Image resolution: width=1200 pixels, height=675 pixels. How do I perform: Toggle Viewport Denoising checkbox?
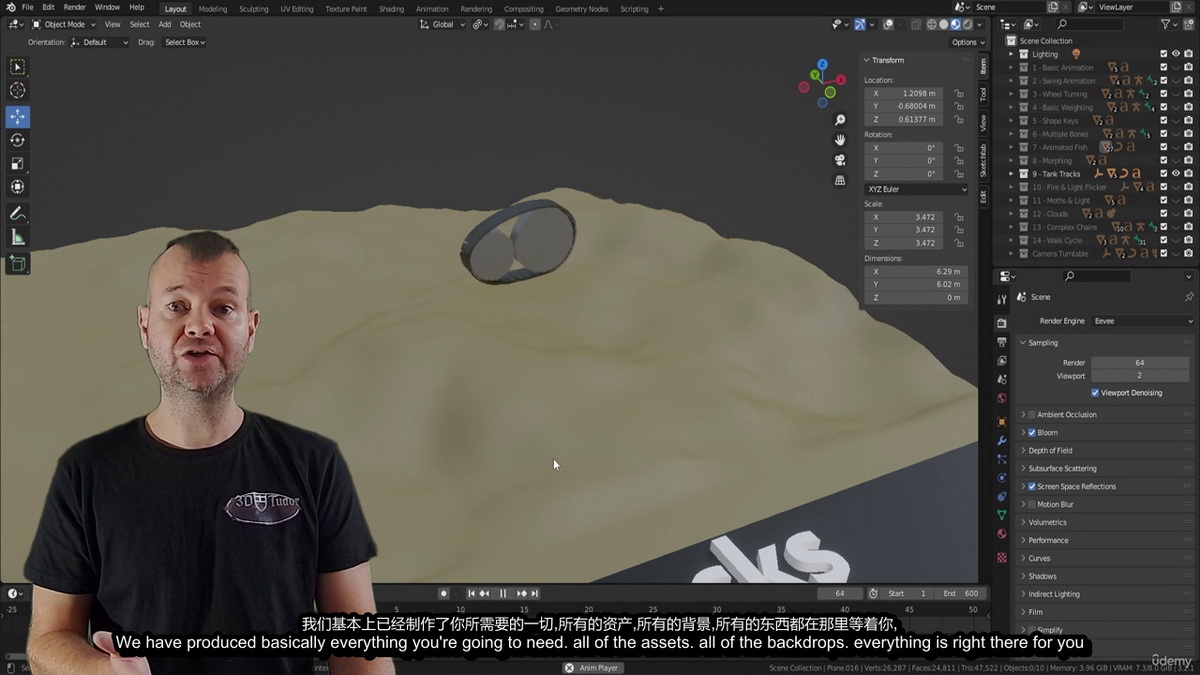pos(1095,393)
